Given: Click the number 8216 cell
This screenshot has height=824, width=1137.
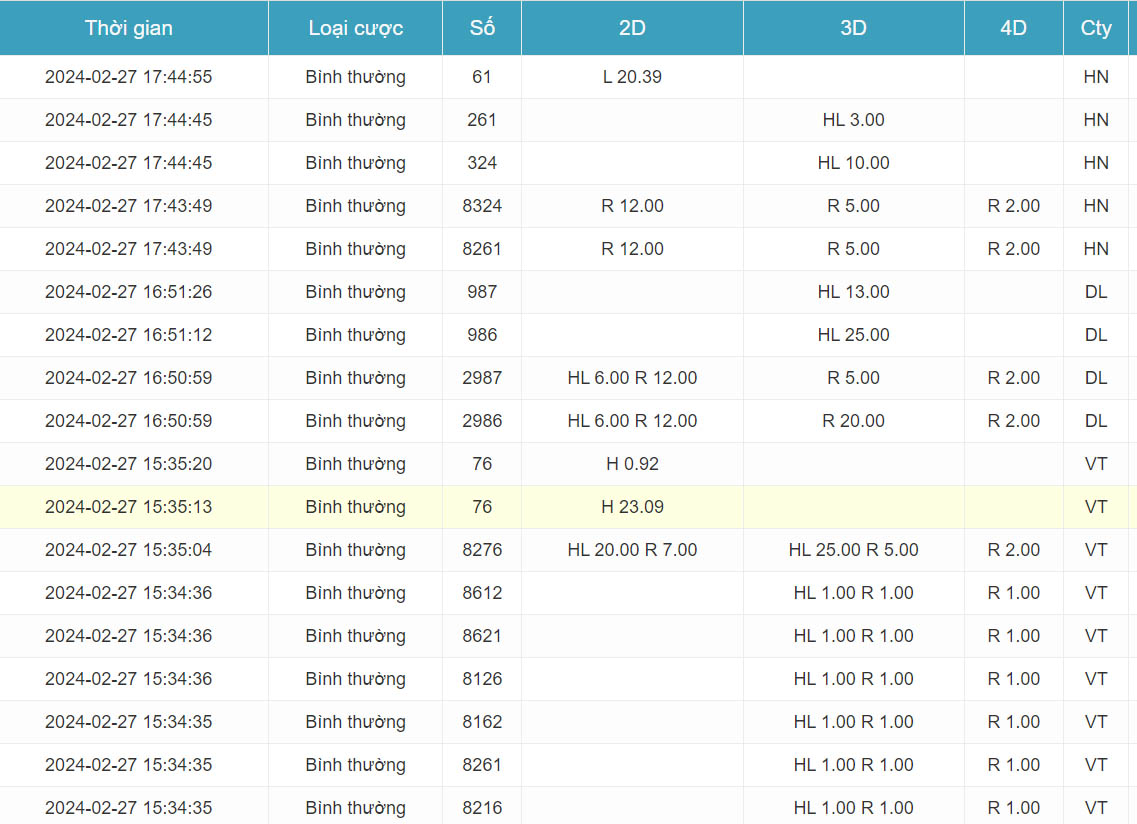Looking at the screenshot, I should click(x=482, y=808).
